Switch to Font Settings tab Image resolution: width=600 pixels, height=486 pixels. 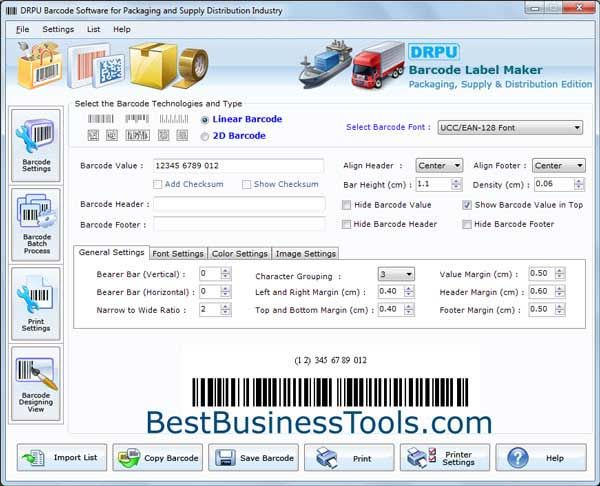178,254
